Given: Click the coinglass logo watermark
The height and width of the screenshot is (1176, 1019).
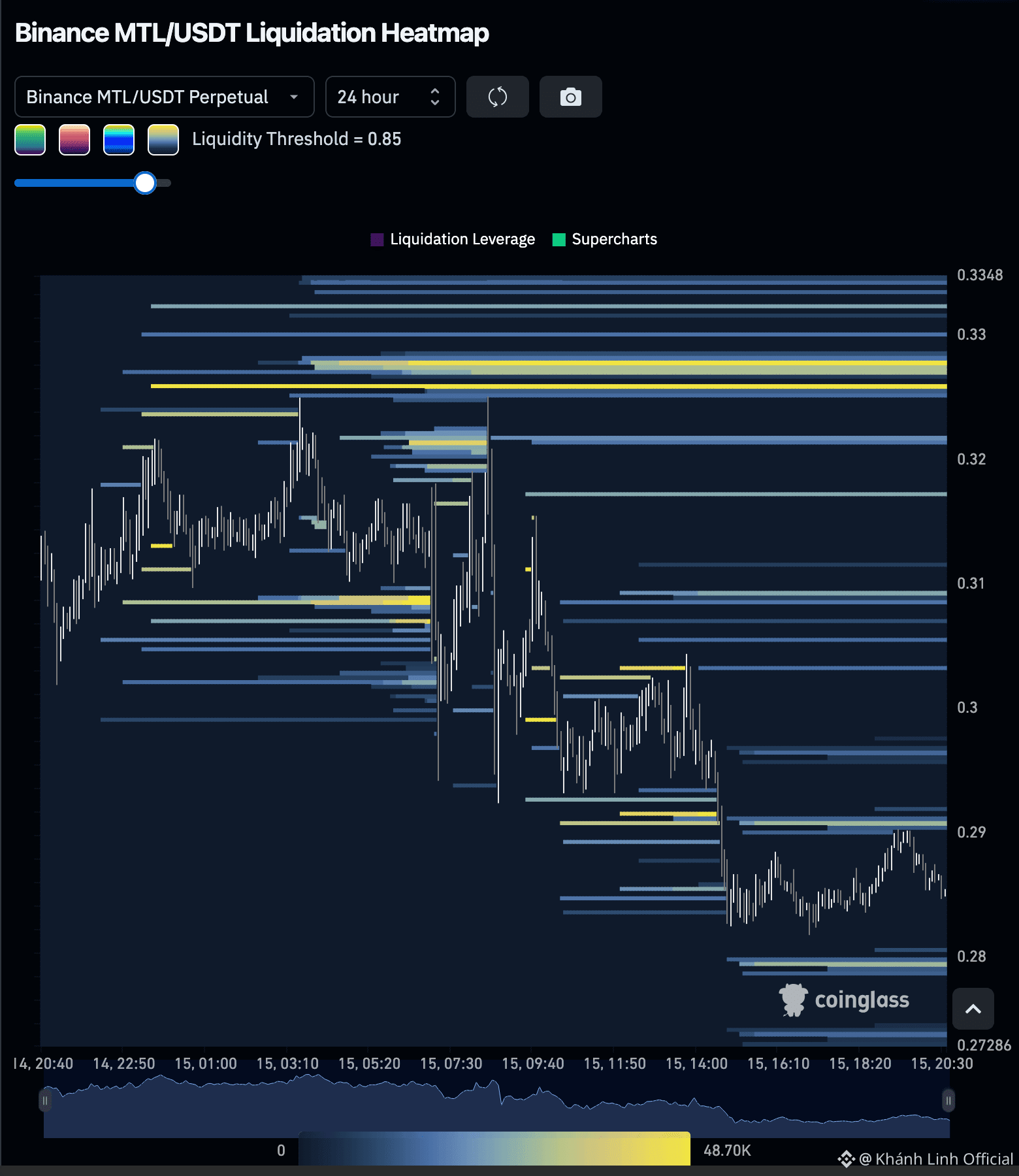Looking at the screenshot, I should [x=844, y=1000].
